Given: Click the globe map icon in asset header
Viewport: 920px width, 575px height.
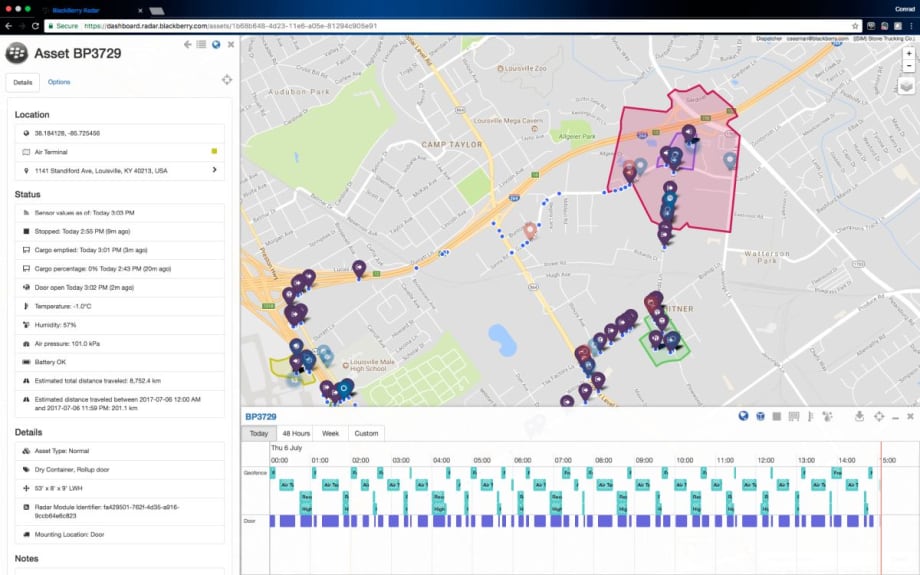Looking at the screenshot, I should (x=216, y=45).
